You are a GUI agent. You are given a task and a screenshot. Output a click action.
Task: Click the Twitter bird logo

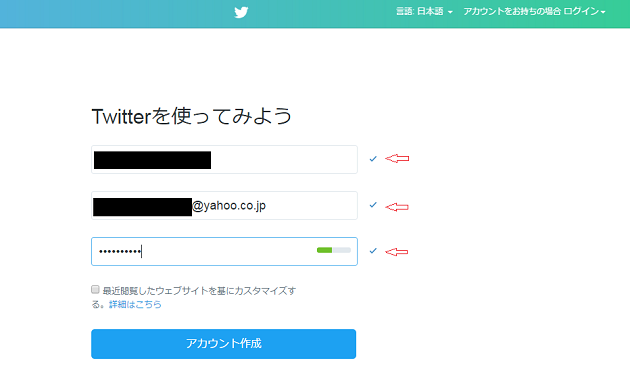point(241,12)
